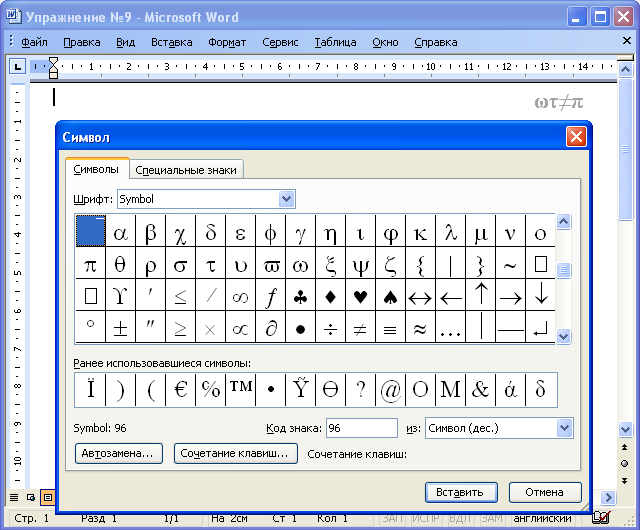This screenshot has width=640, height=530.
Task: Toggle the ЗАМ overtype indicator
Action: [x=492, y=519]
